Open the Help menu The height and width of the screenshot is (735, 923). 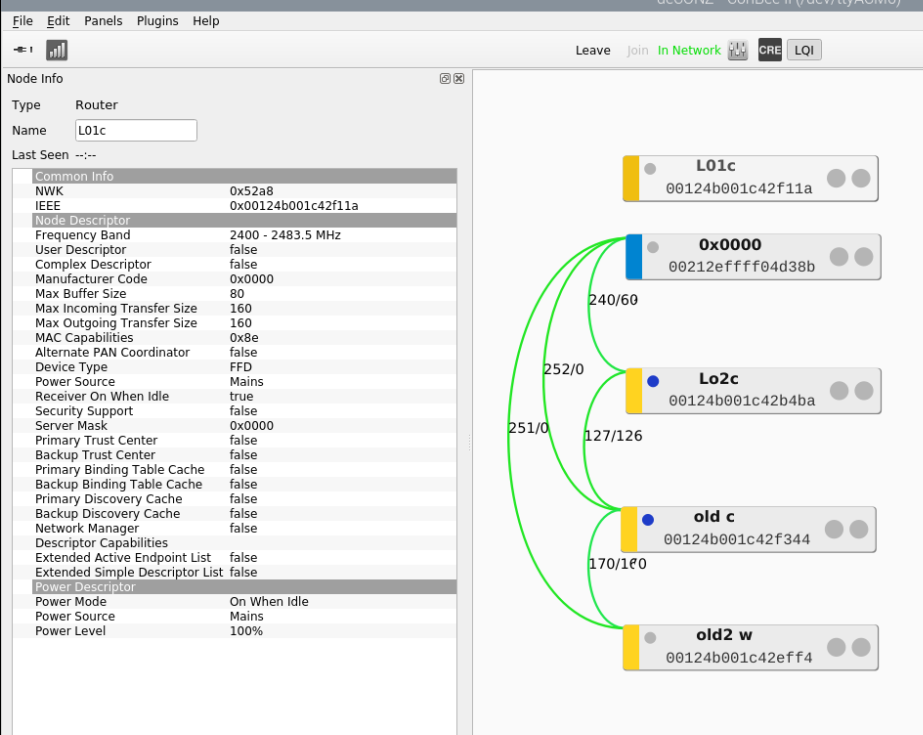pyautogui.click(x=205, y=21)
